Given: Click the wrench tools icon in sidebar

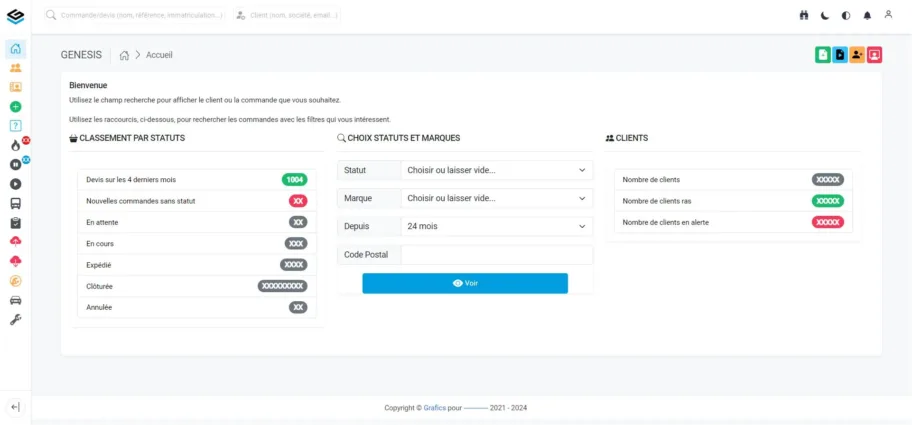Looking at the screenshot, I should point(15,319).
